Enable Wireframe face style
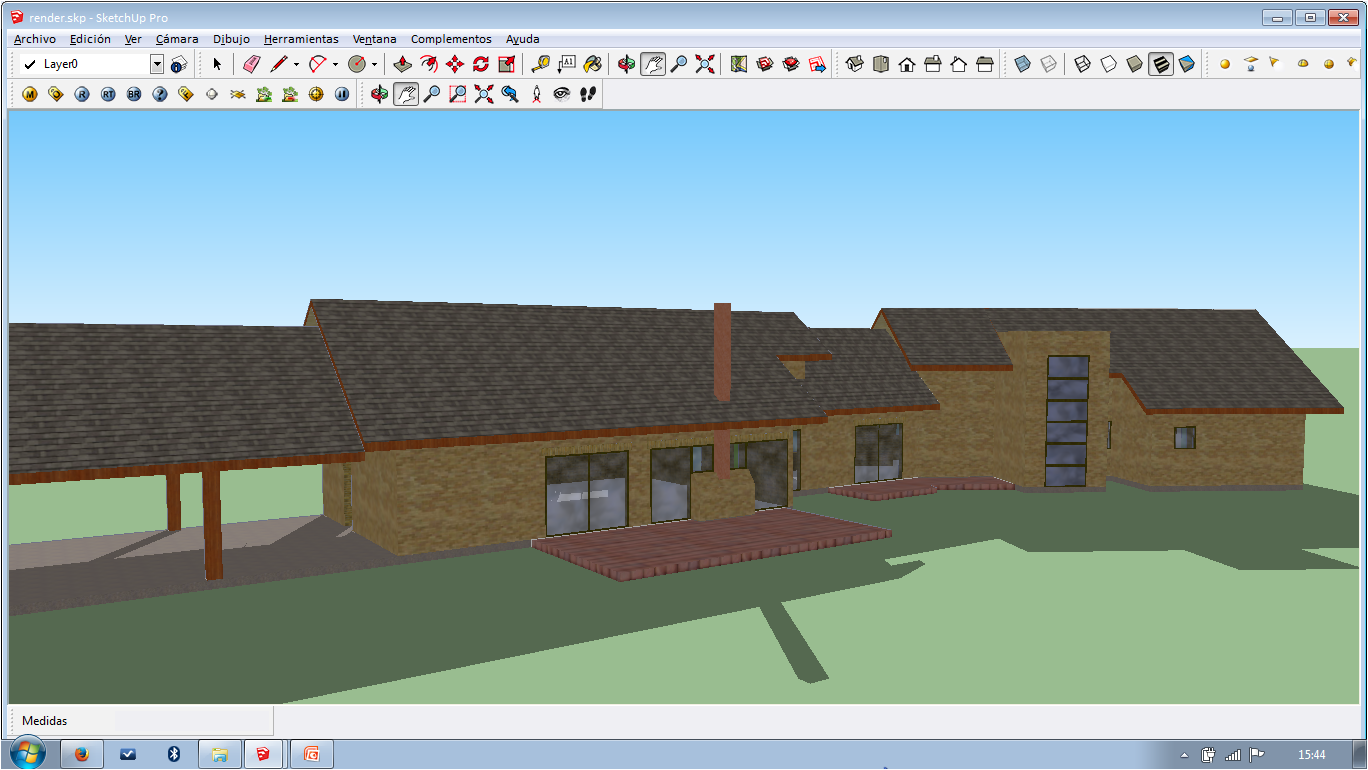Viewport: 1368px width, 770px height. (x=1082, y=64)
